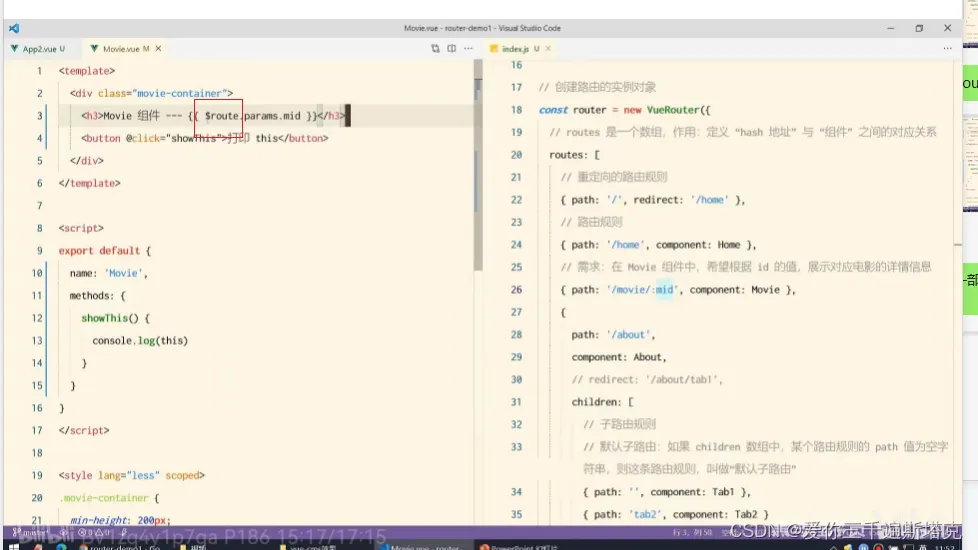Click 'routes: [' at line 20 in index.js
The image size is (978, 550).
point(574,155)
